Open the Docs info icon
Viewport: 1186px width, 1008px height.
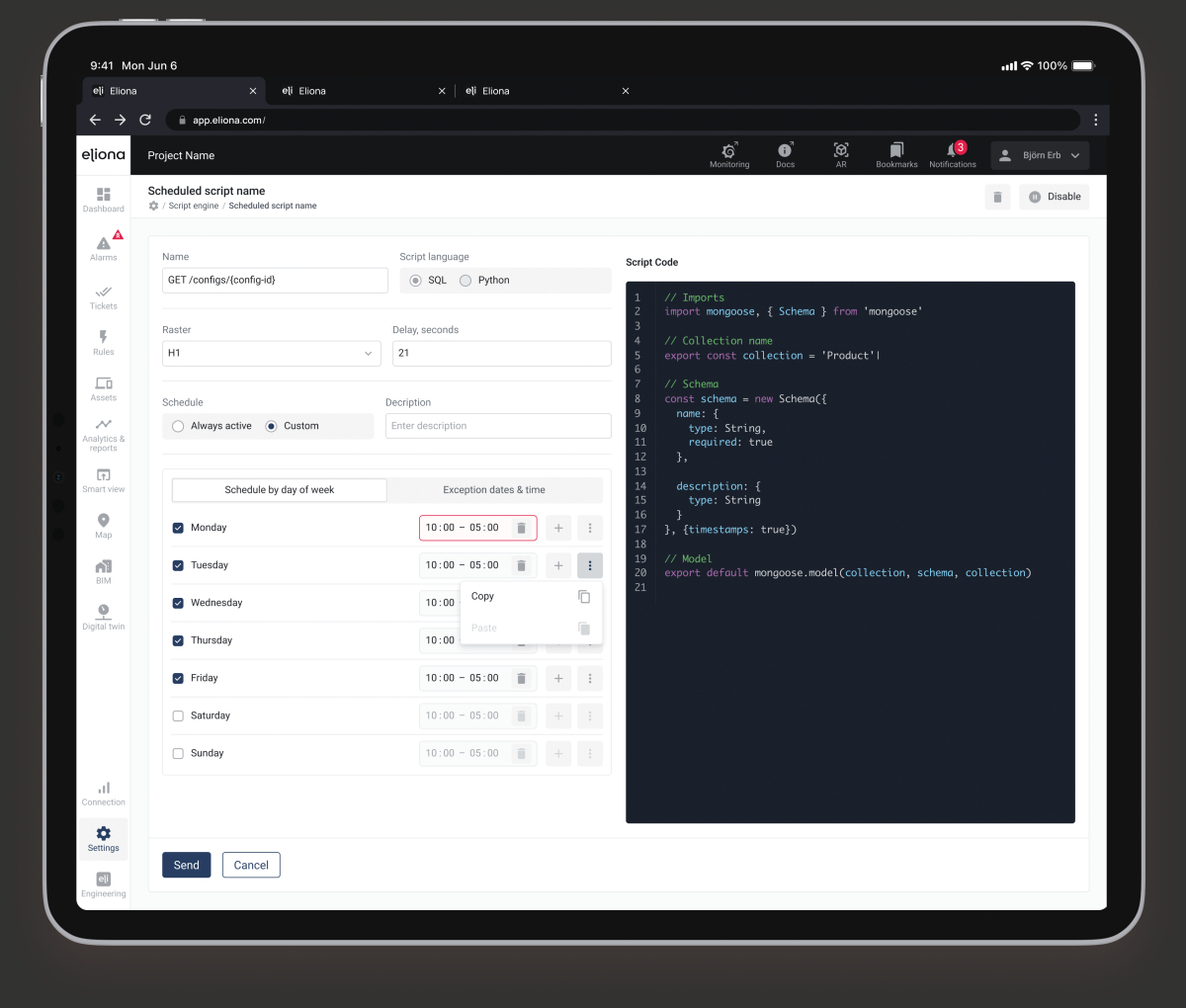[x=785, y=154]
